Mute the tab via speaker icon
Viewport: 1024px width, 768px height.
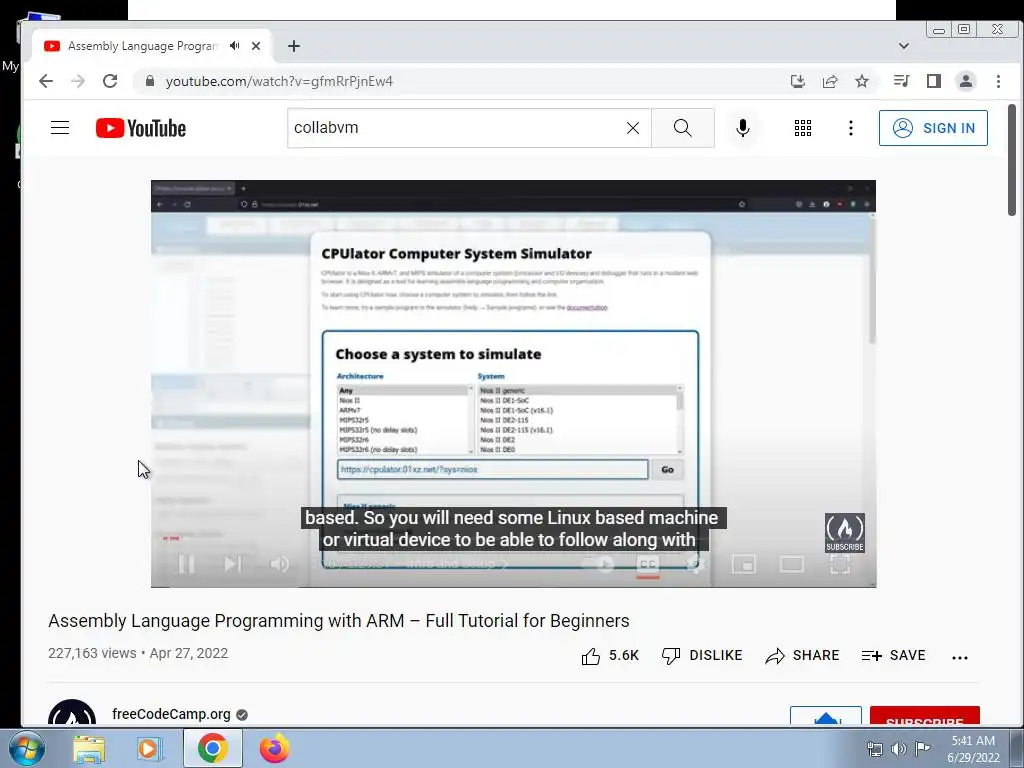235,46
